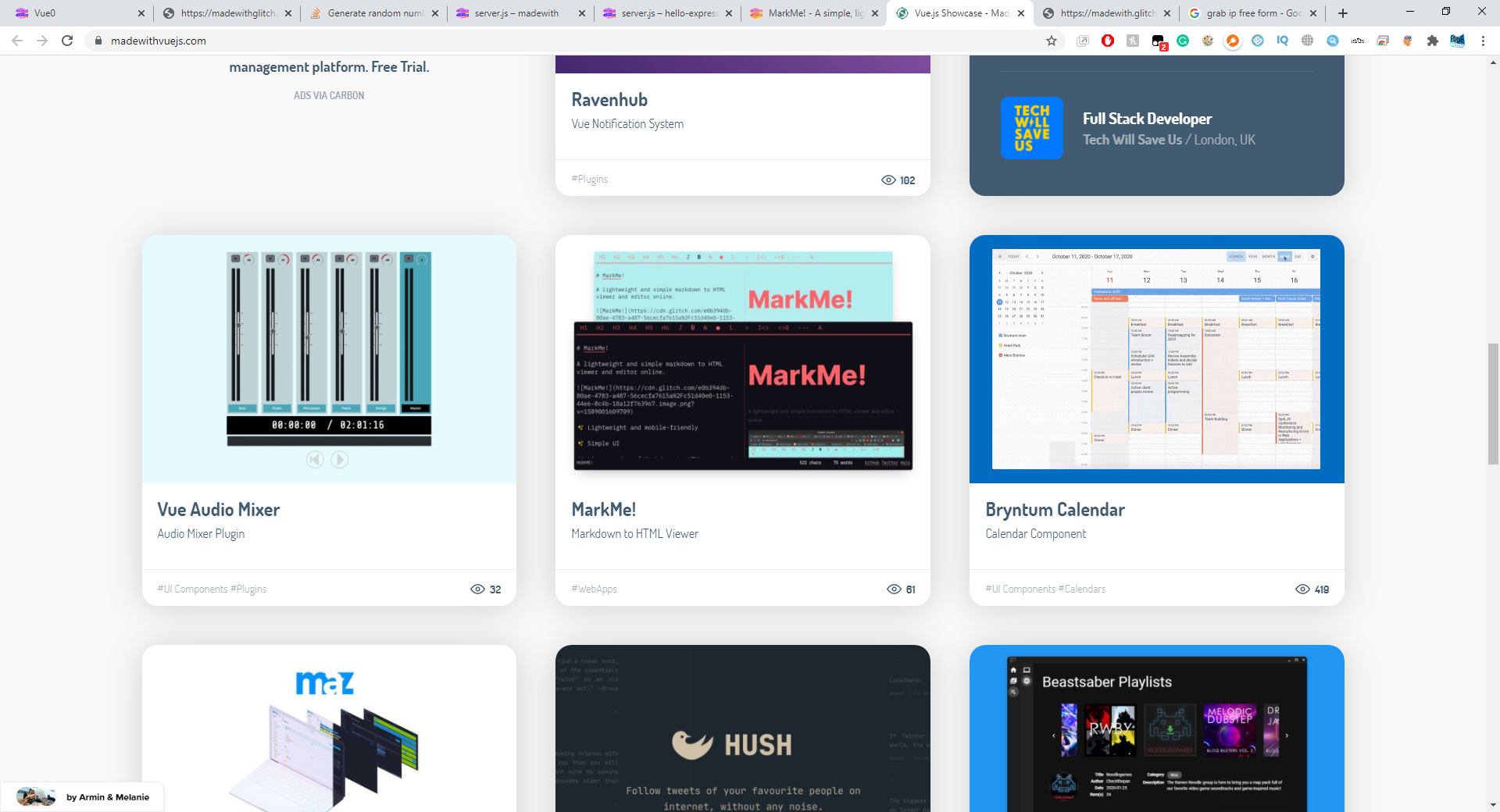Click the scrollbar down arrow
The image size is (1500, 812).
click(x=1493, y=805)
